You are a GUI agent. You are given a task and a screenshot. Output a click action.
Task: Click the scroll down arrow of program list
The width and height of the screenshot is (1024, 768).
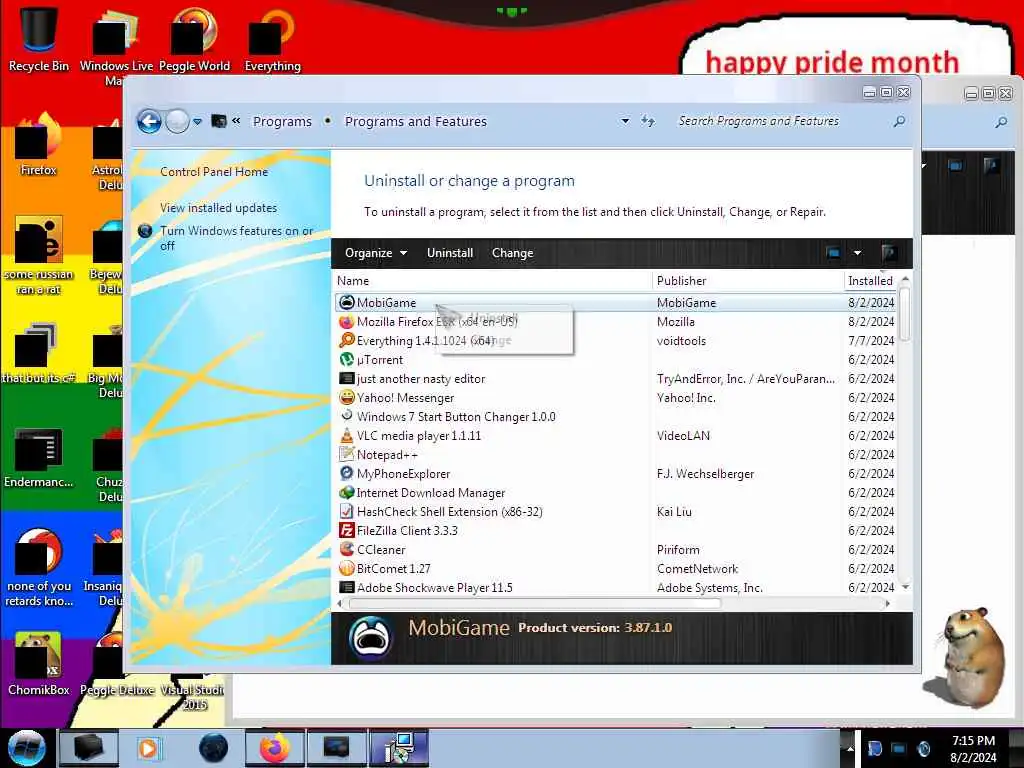pyautogui.click(x=905, y=587)
